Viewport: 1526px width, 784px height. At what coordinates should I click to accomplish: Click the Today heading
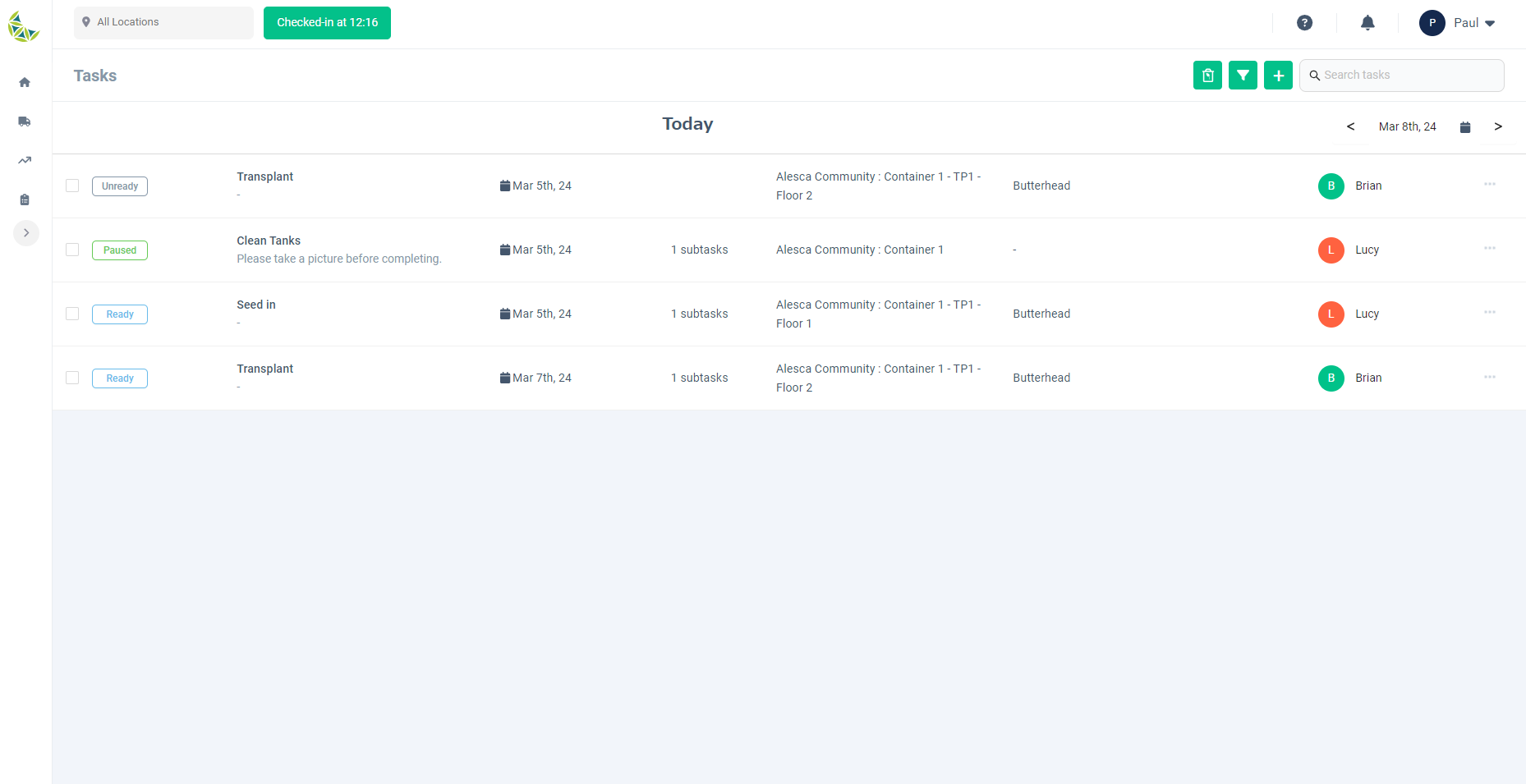[687, 124]
